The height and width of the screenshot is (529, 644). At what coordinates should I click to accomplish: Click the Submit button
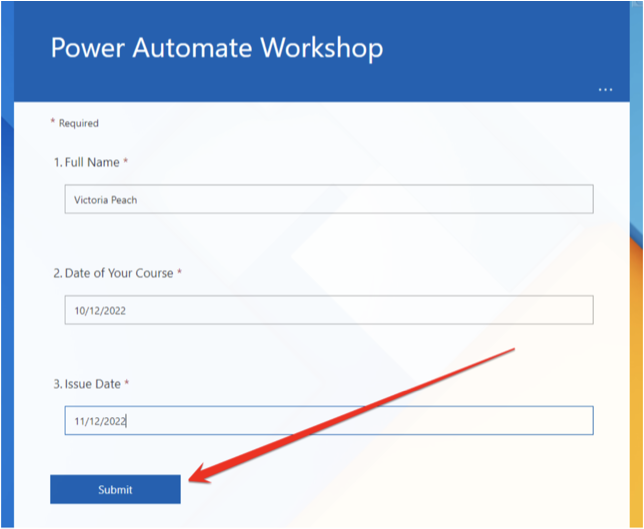(x=115, y=489)
